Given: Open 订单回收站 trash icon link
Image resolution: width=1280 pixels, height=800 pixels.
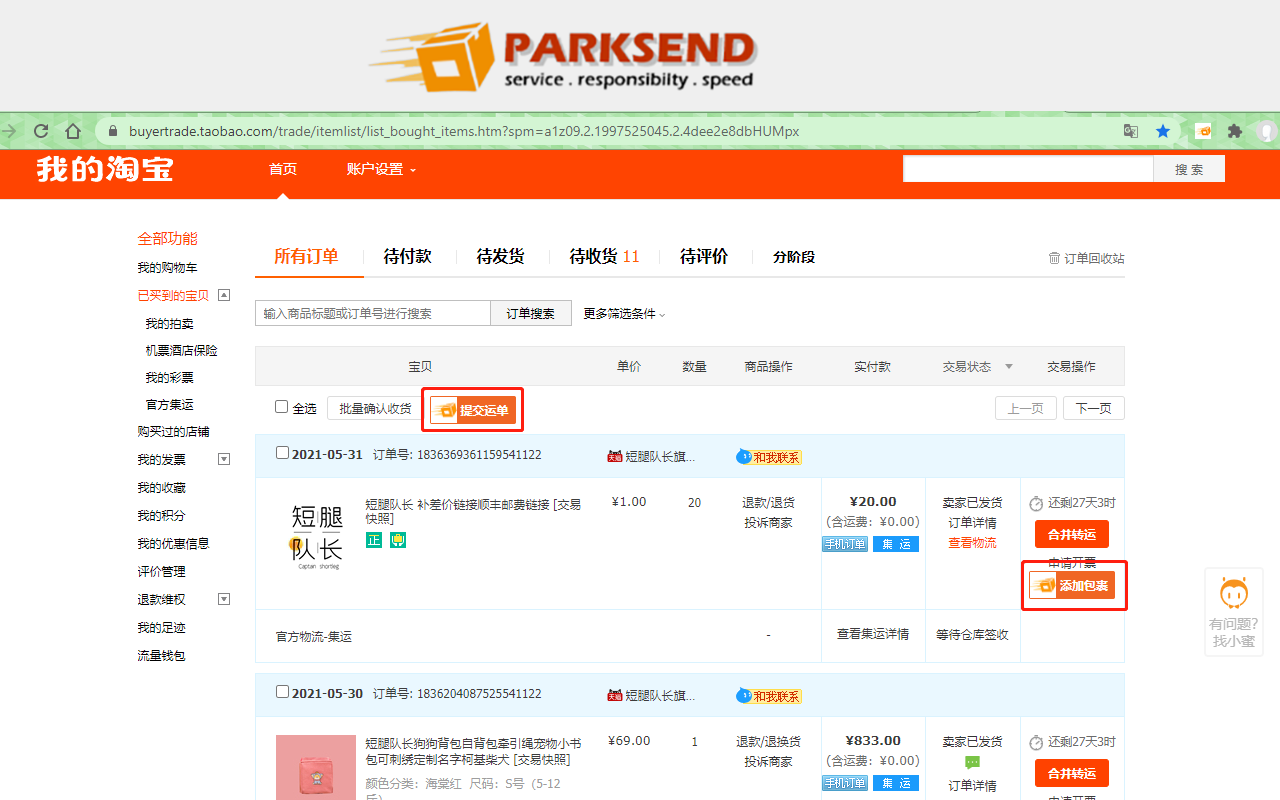Looking at the screenshot, I should [x=1086, y=258].
